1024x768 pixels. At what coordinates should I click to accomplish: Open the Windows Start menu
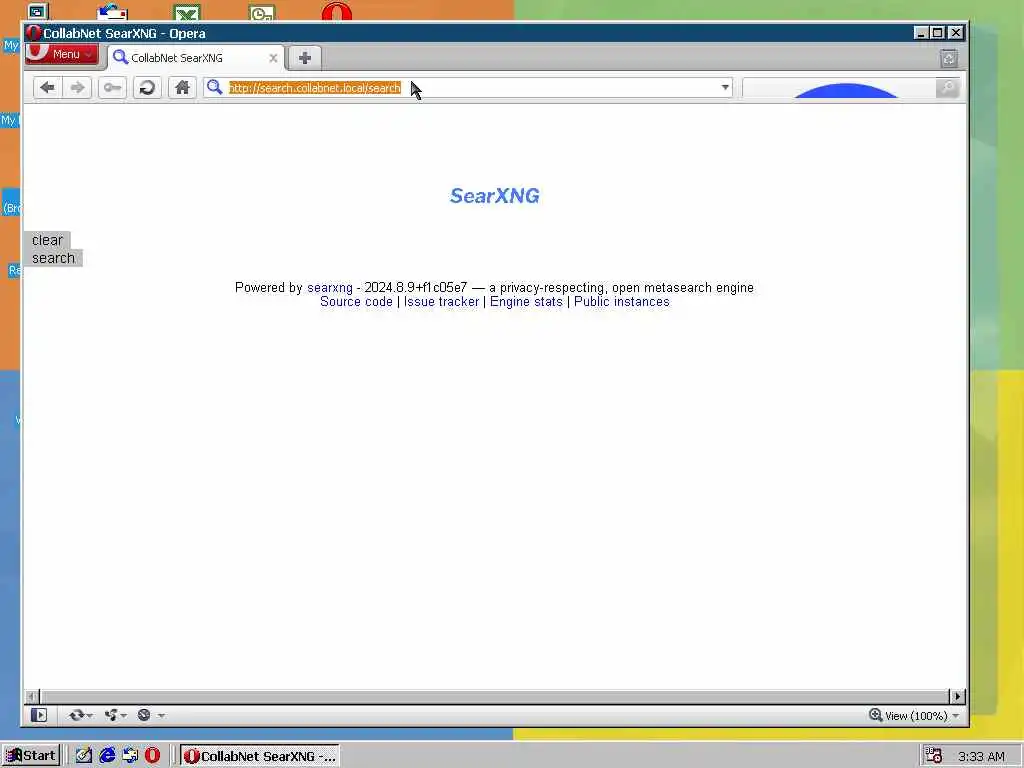(31, 756)
